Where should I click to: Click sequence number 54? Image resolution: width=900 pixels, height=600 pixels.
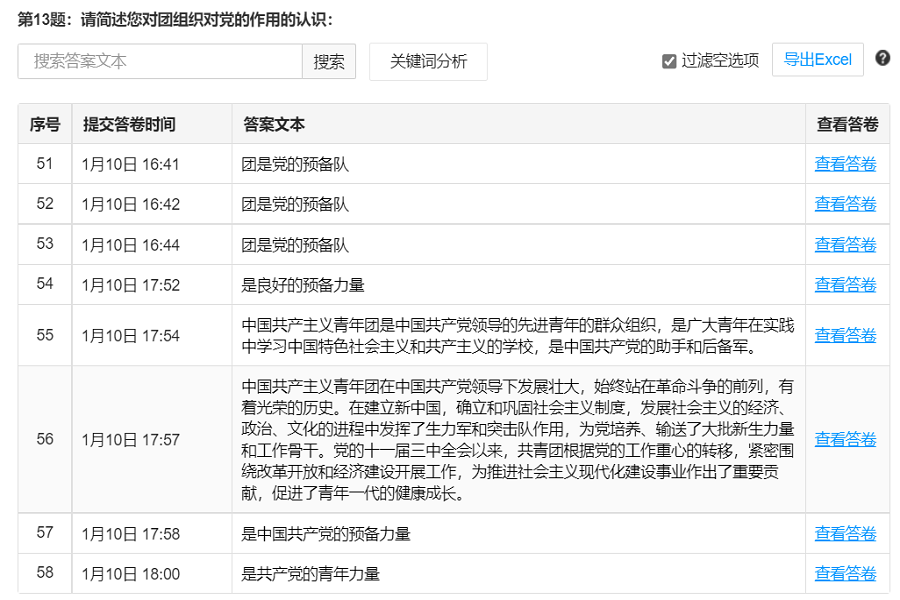click(45, 284)
